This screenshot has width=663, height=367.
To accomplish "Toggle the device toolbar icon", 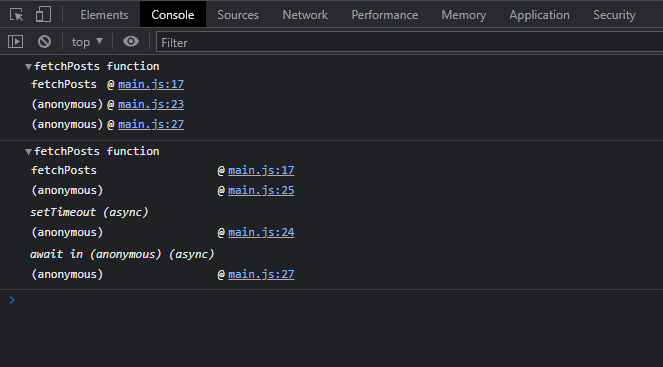I will 43,14.
